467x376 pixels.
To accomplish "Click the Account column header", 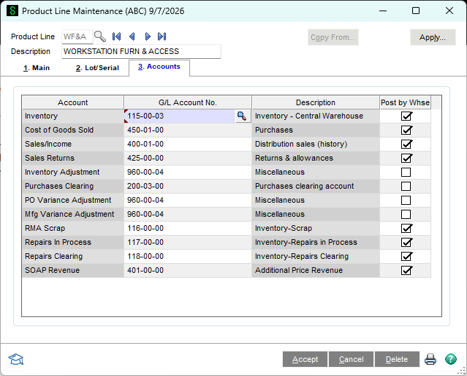I will click(x=73, y=102).
